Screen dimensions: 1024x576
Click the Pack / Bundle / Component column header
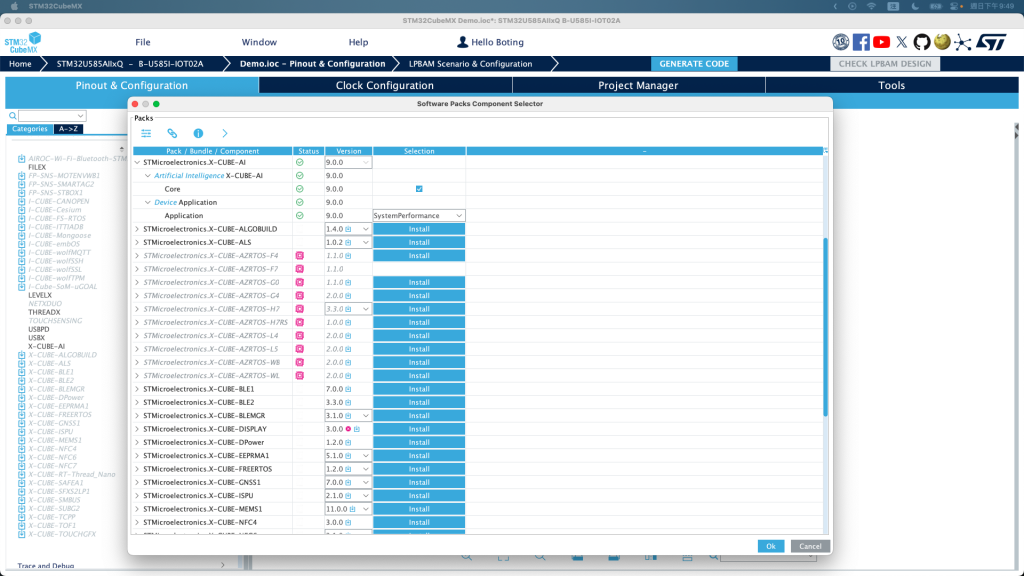click(x=212, y=151)
